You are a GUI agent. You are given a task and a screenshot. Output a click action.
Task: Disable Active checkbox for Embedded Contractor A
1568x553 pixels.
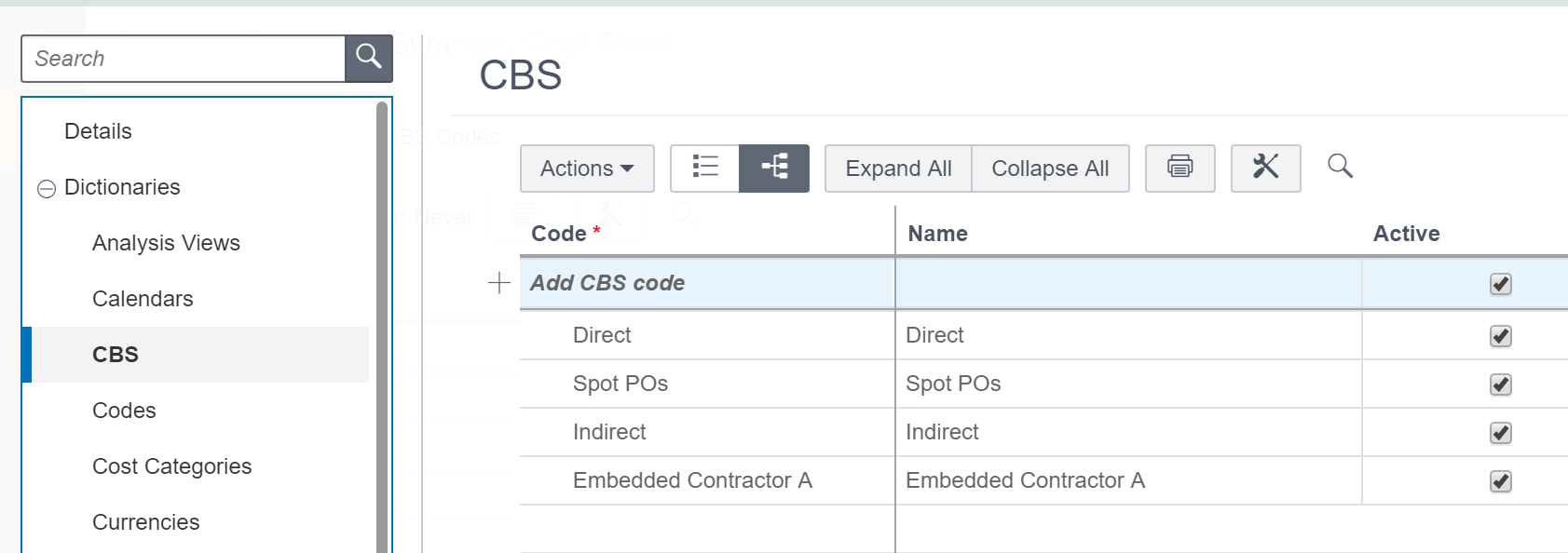pos(1500,481)
